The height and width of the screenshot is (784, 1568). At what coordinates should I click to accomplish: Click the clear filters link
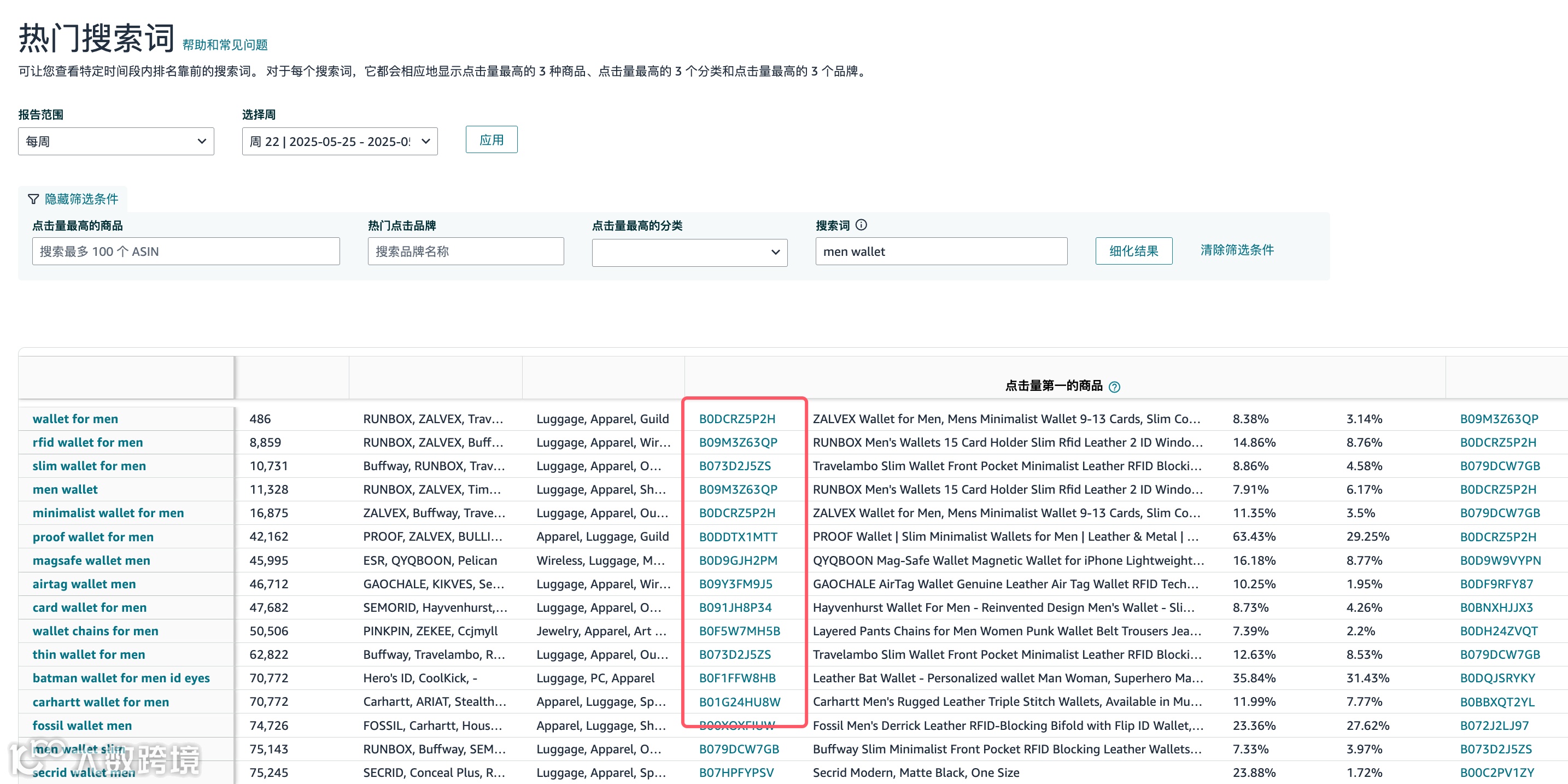[x=1236, y=250]
